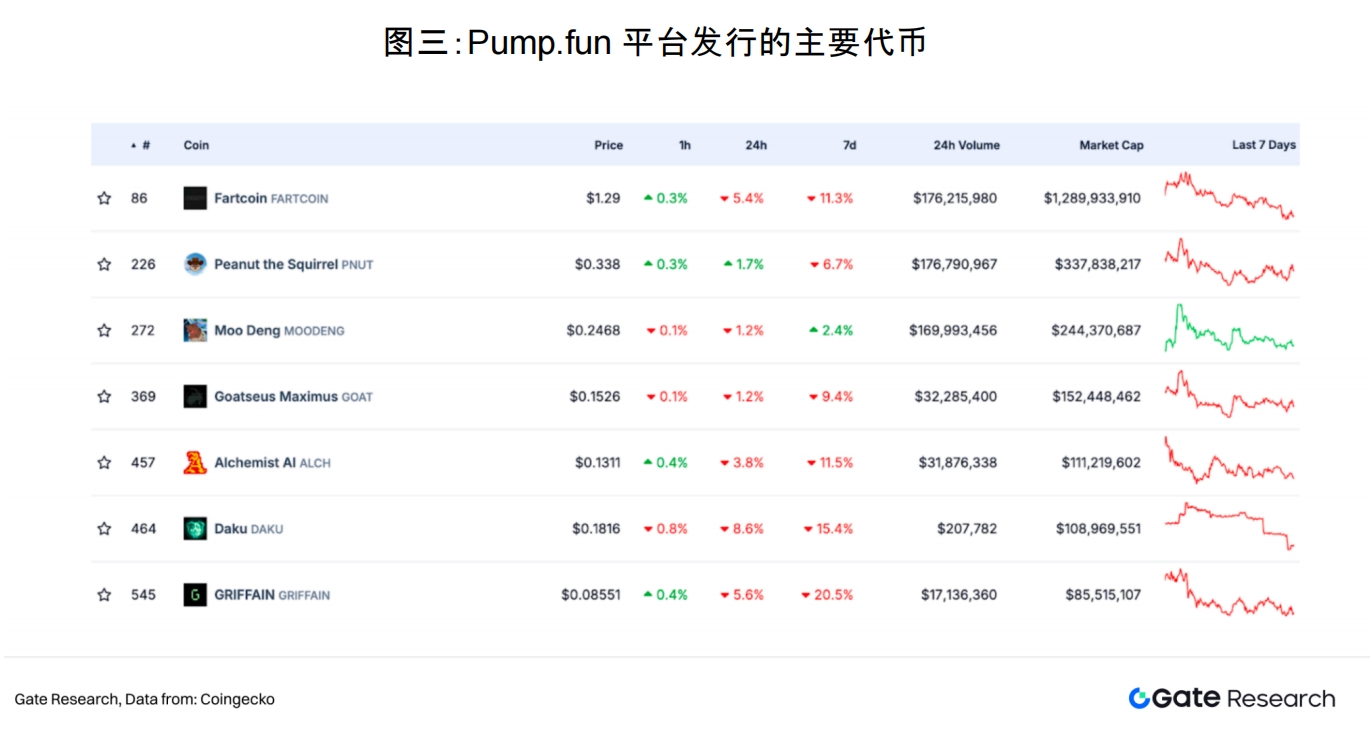Viewport: 1370px width, 747px height.
Task: Sort by the 1h change column header
Action: 685,145
